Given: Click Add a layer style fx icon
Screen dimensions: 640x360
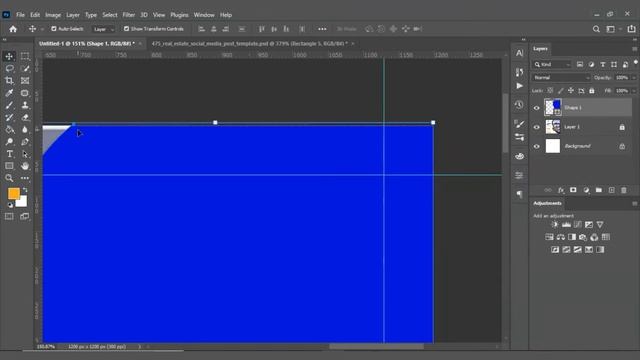Looking at the screenshot, I should (x=561, y=190).
